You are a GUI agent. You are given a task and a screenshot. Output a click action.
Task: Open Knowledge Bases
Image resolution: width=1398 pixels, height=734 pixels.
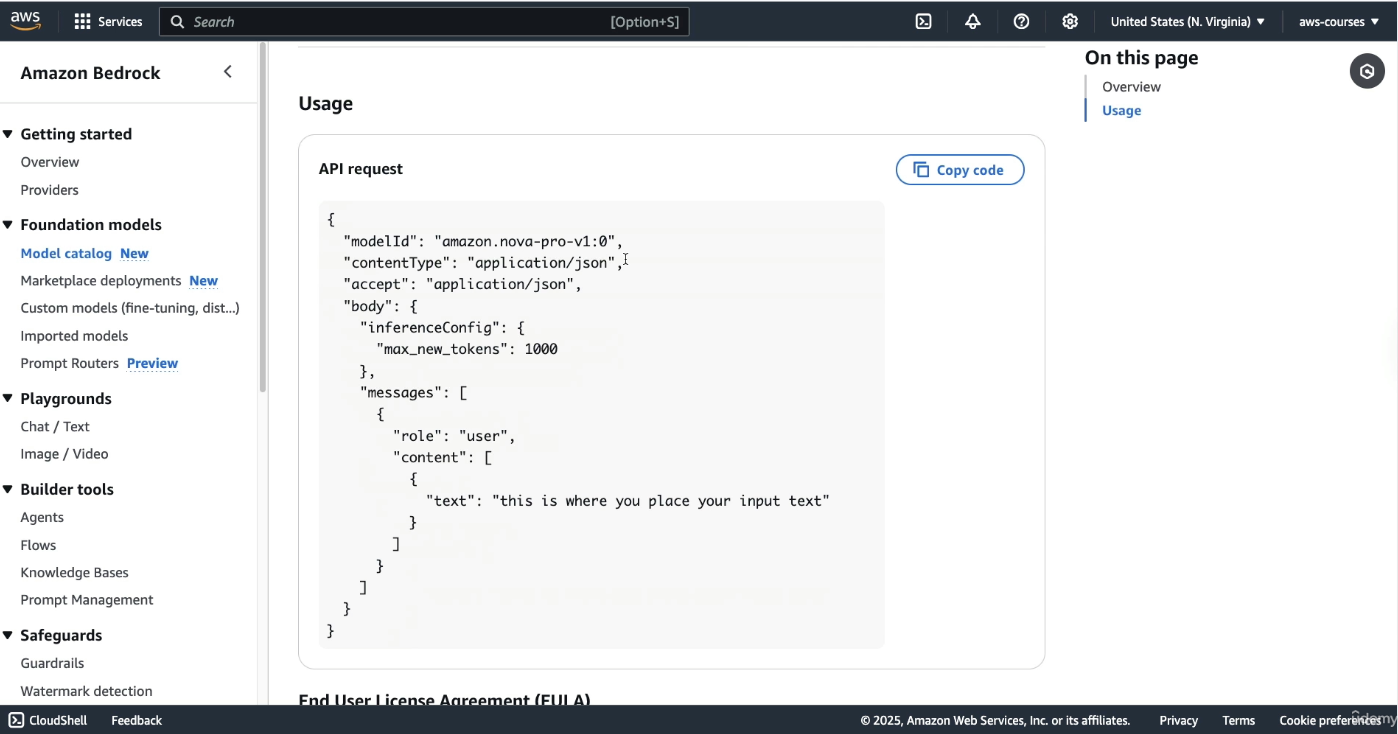point(75,572)
